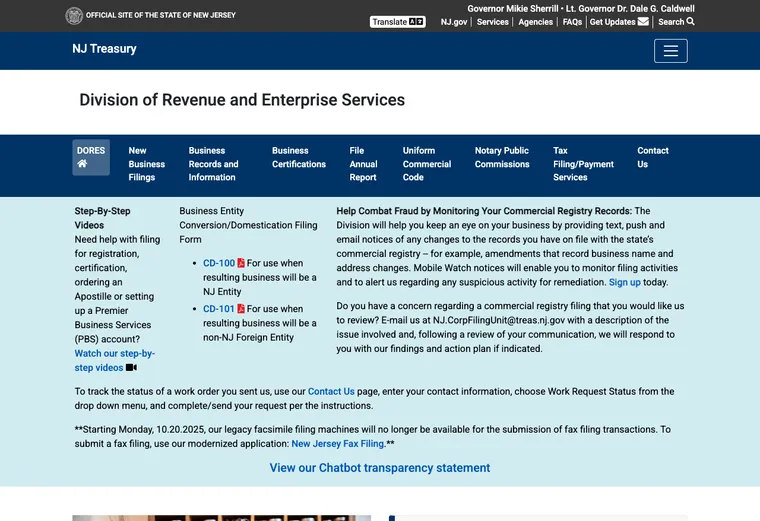Click the NJ Treasury header link

coord(104,48)
